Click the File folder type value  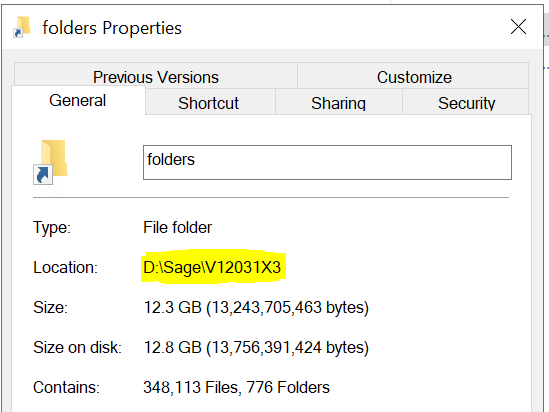[178, 228]
